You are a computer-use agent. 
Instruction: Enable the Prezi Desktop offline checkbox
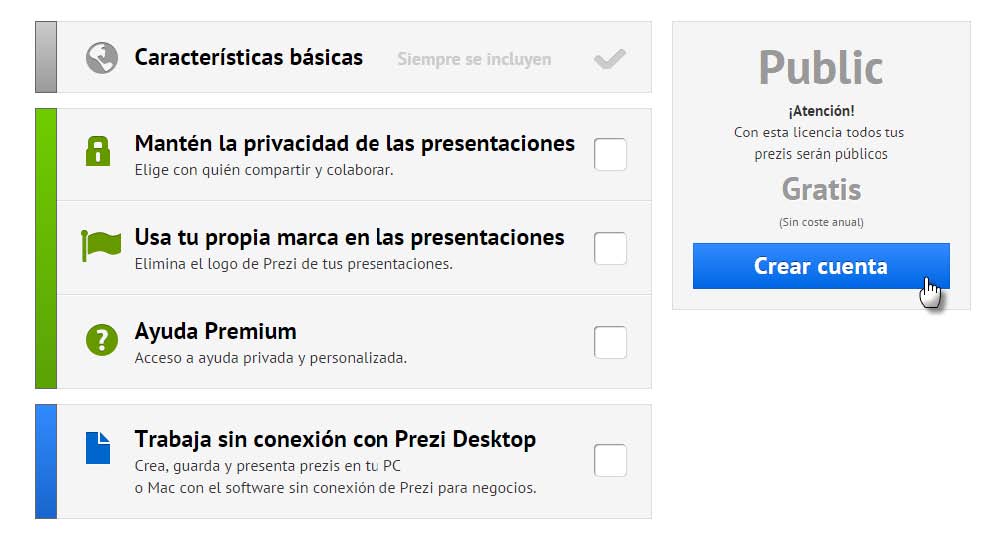coord(610,461)
